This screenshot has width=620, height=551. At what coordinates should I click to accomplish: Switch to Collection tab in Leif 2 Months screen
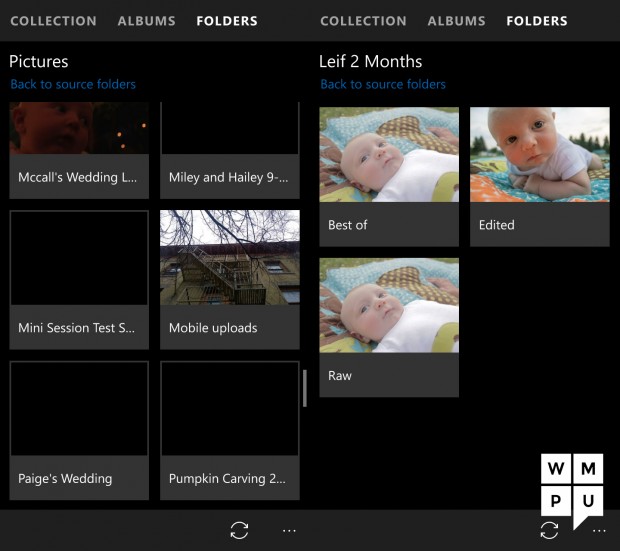click(x=363, y=21)
